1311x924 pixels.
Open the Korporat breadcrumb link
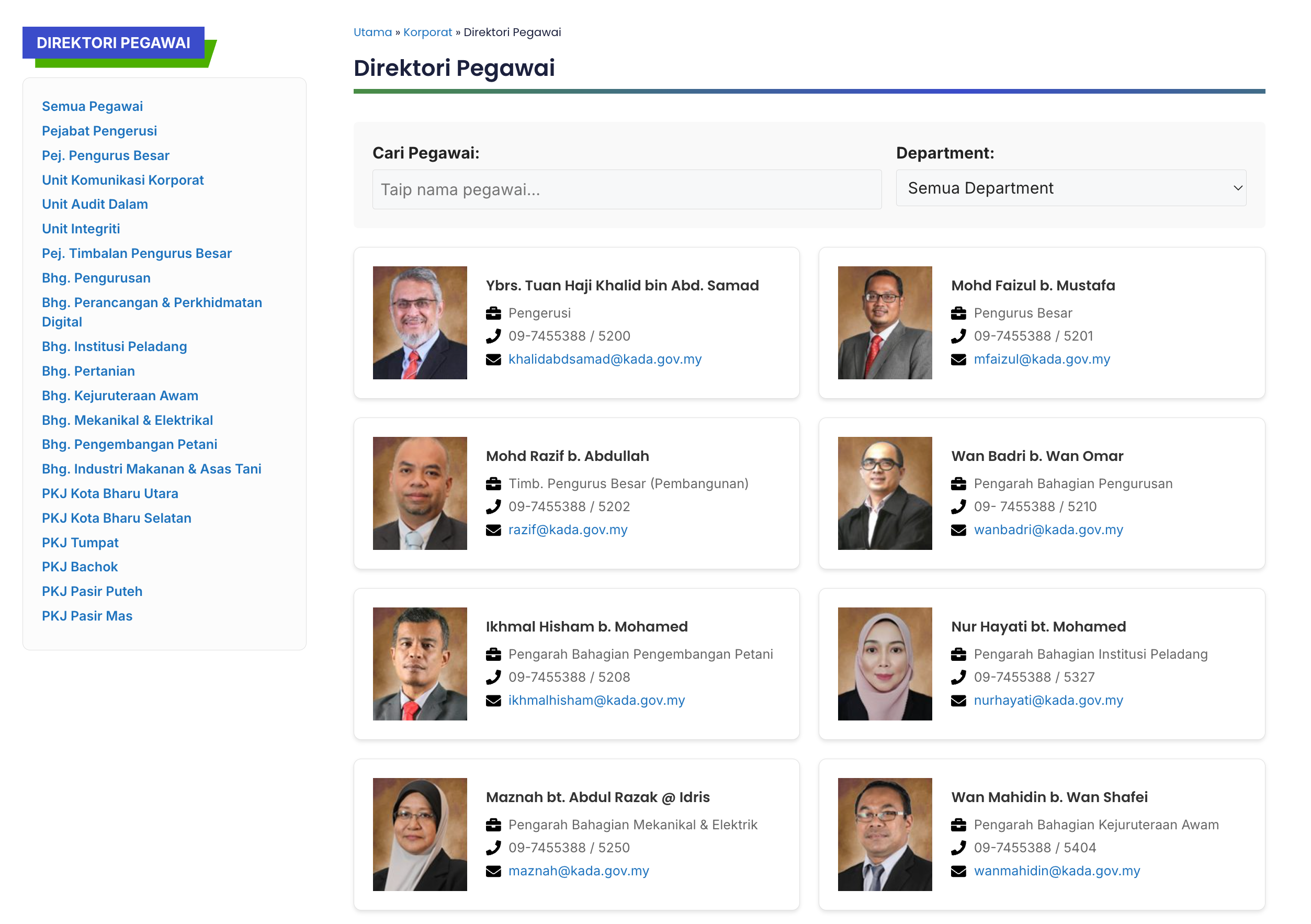pyautogui.click(x=427, y=32)
